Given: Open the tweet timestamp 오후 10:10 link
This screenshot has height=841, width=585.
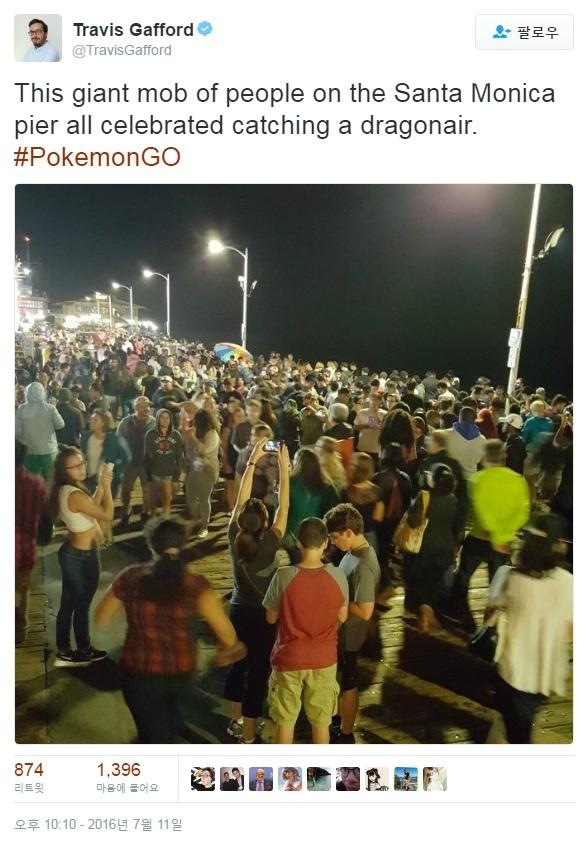Looking at the screenshot, I should [x=99, y=824].
